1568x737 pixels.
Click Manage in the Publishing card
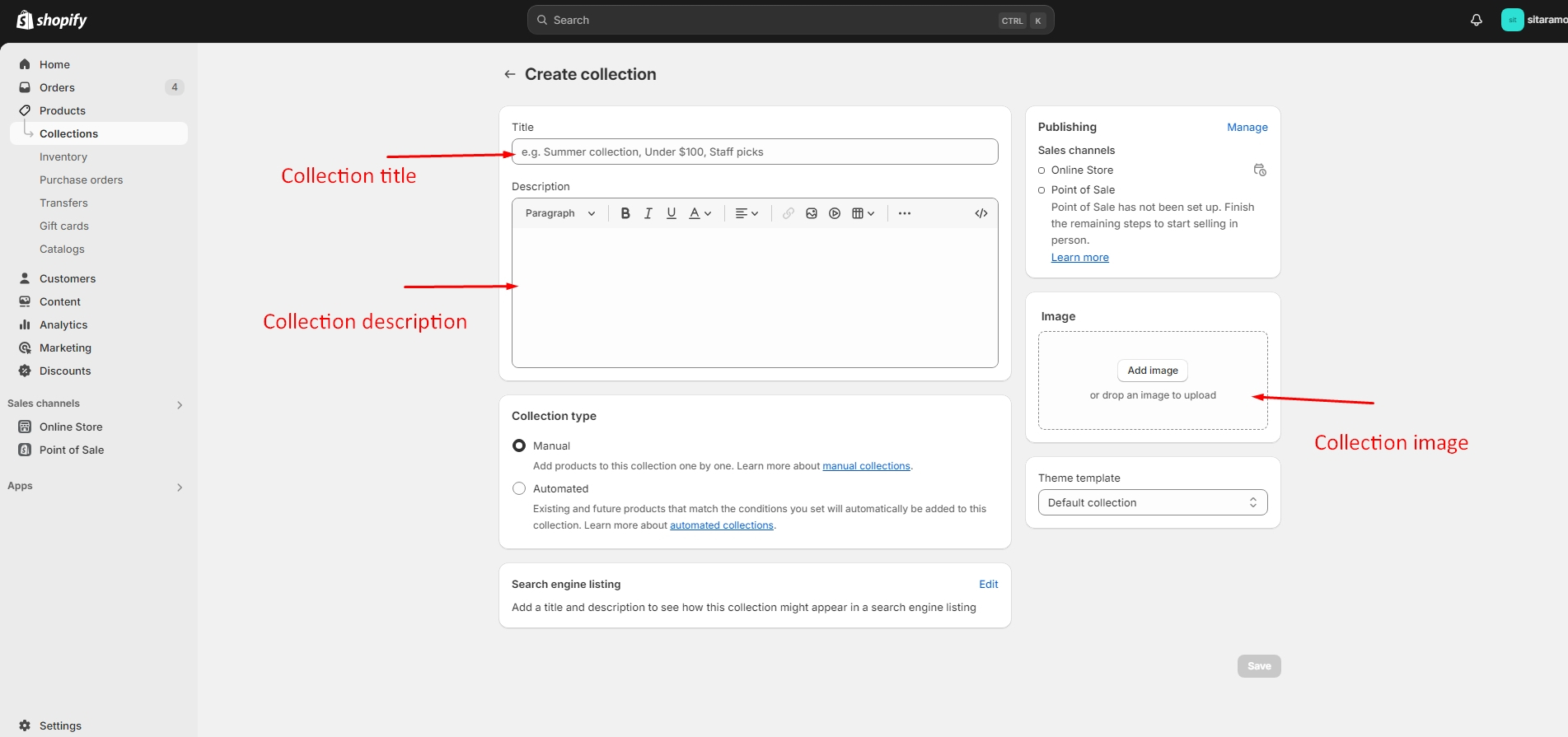point(1247,127)
